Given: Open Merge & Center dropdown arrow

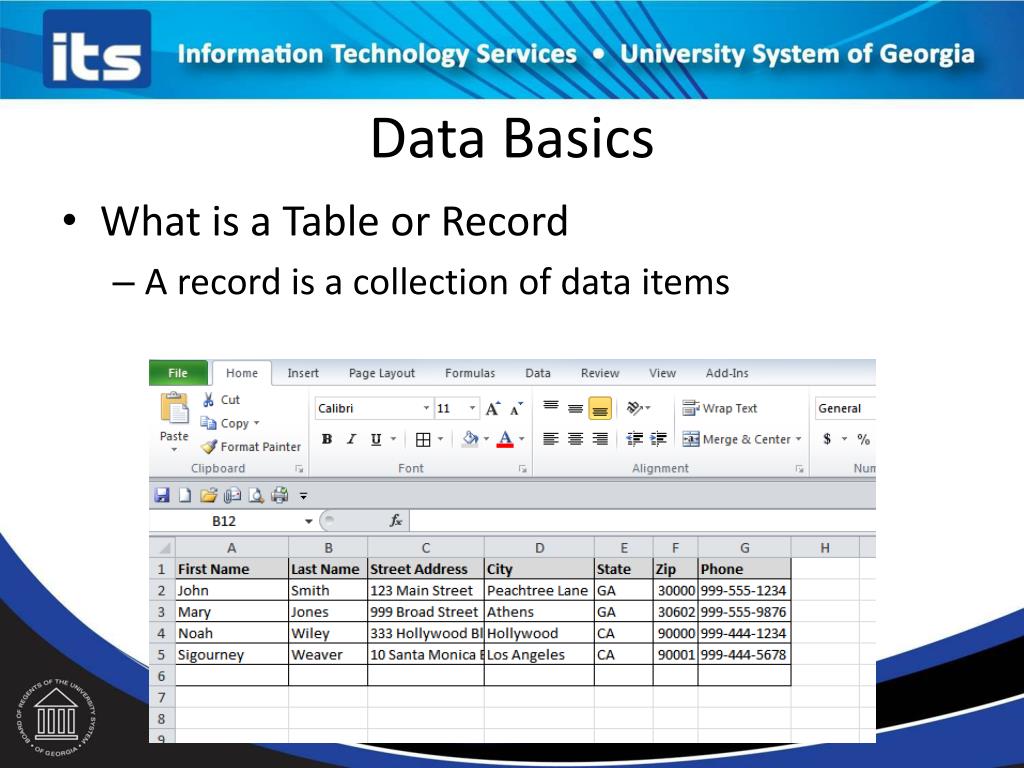Looking at the screenshot, I should click(798, 439).
